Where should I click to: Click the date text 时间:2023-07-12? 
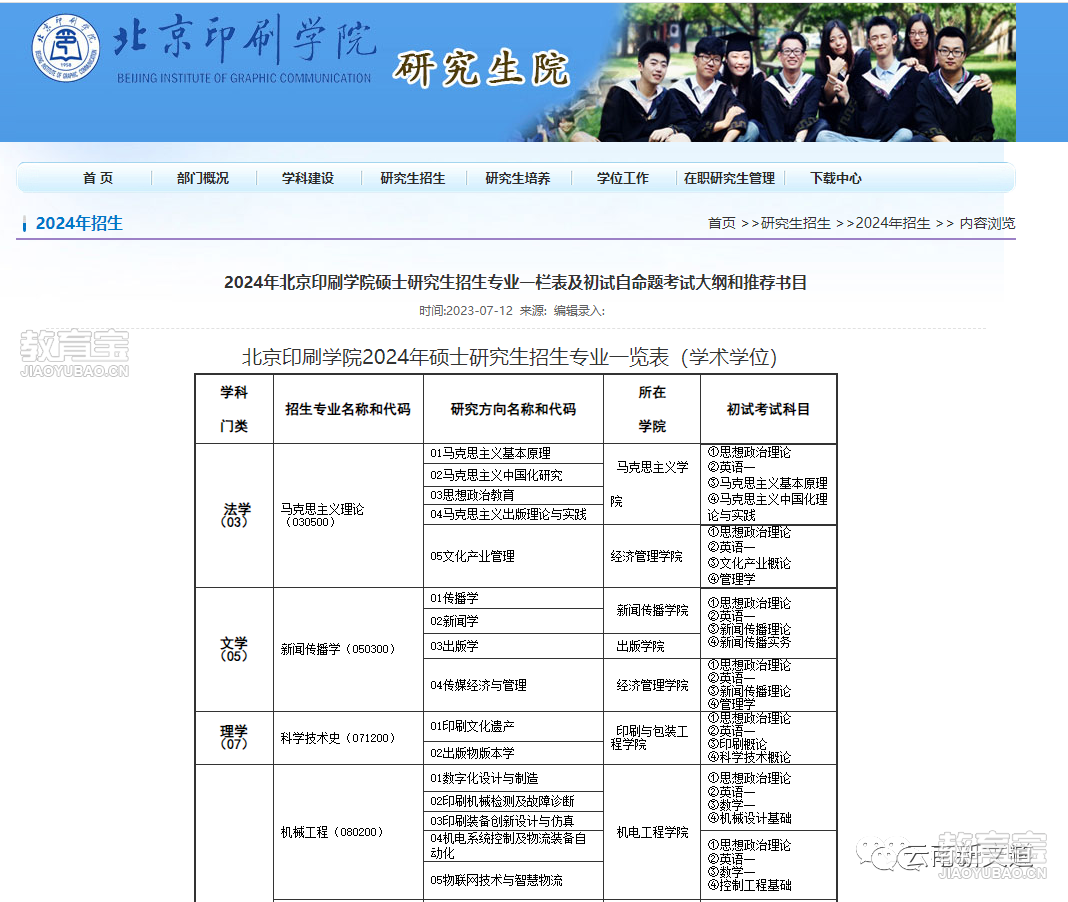click(466, 311)
